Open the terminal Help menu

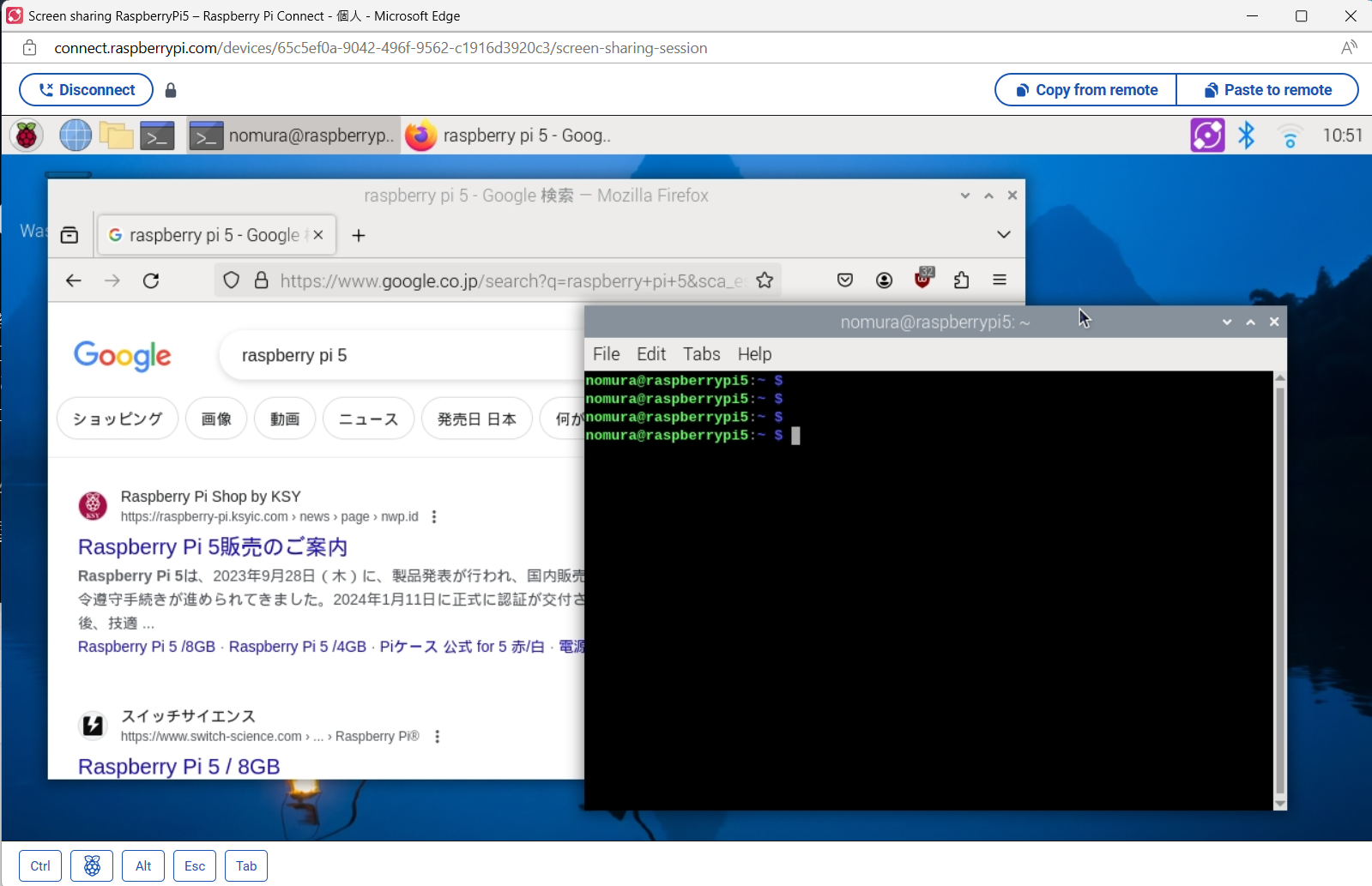[754, 354]
